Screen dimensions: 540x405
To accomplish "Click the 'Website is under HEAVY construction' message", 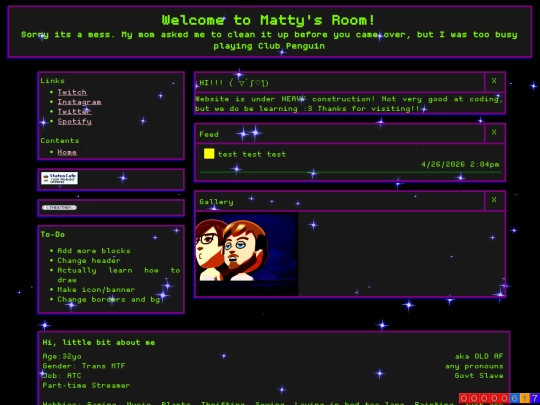I will [x=349, y=104].
